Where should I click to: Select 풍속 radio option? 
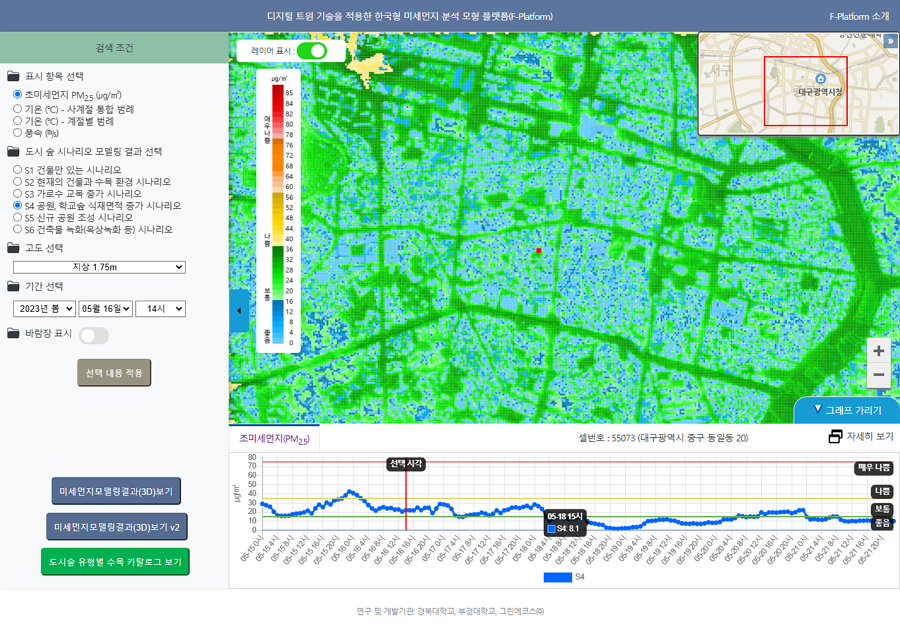tap(18, 133)
